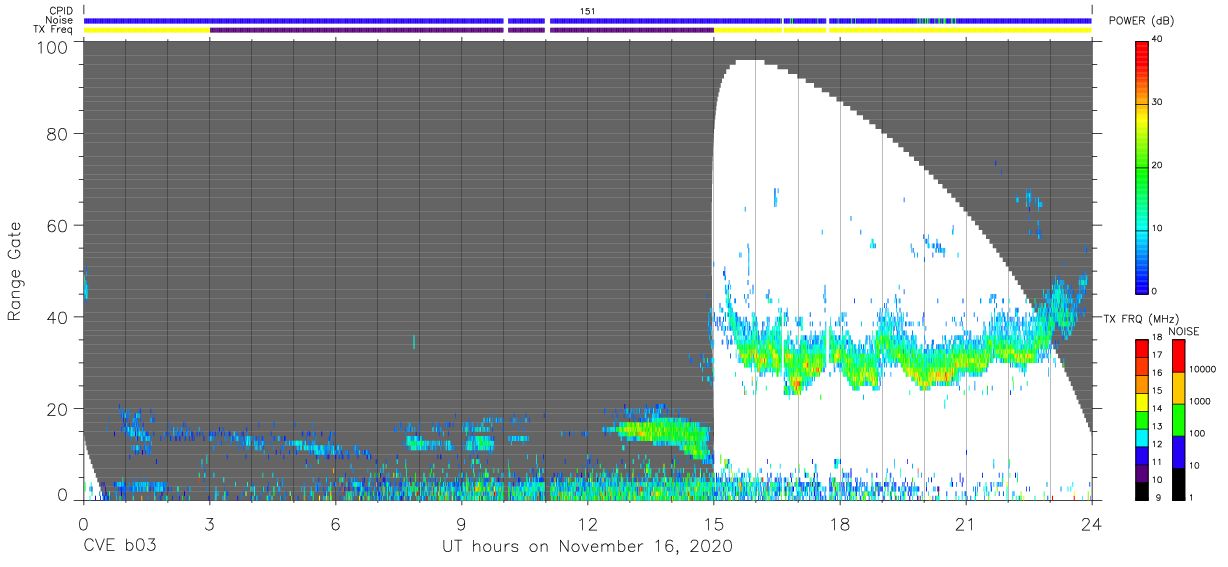Click the 21 tick on UT hours axis

(x=966, y=523)
